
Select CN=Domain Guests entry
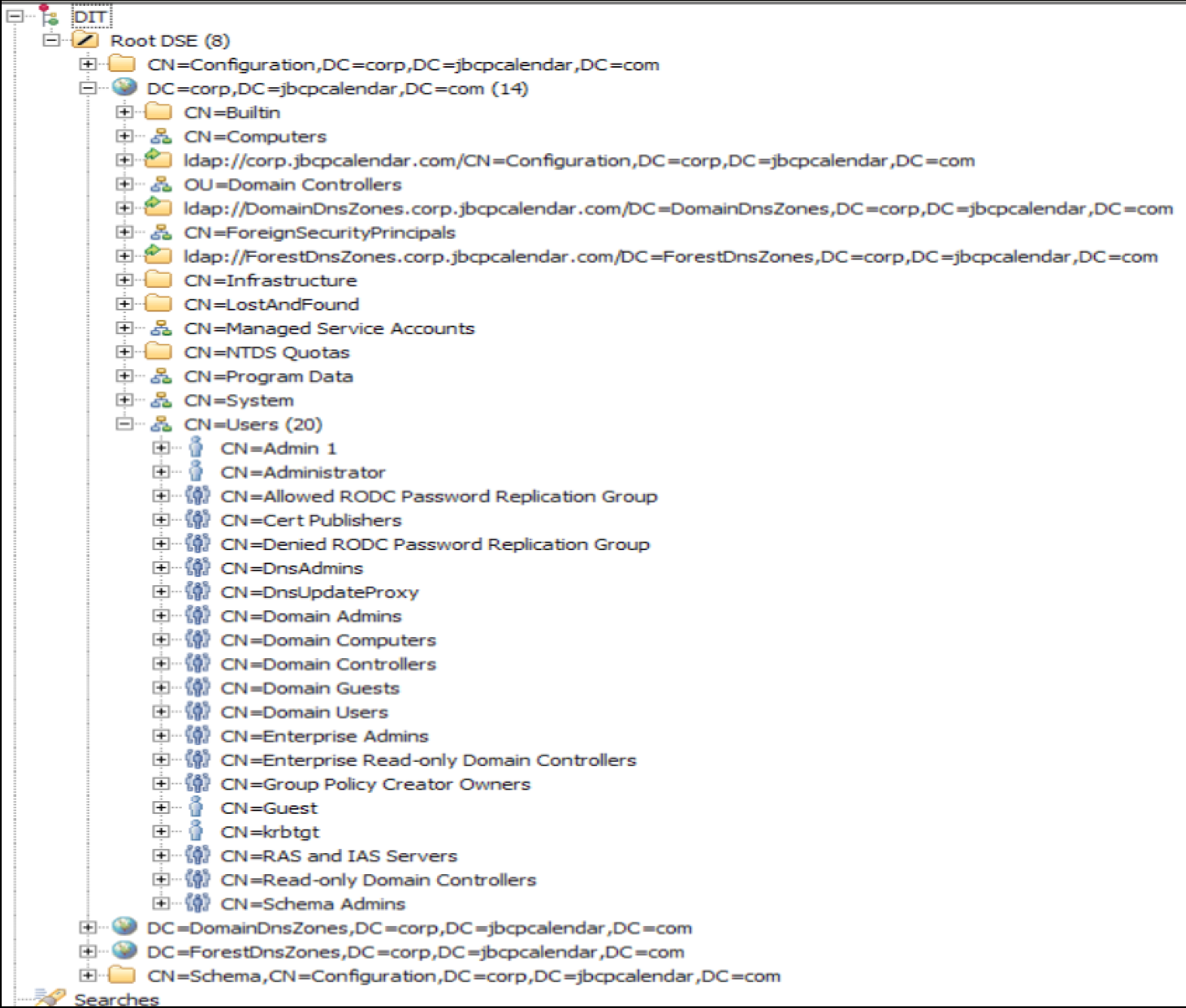(x=310, y=688)
